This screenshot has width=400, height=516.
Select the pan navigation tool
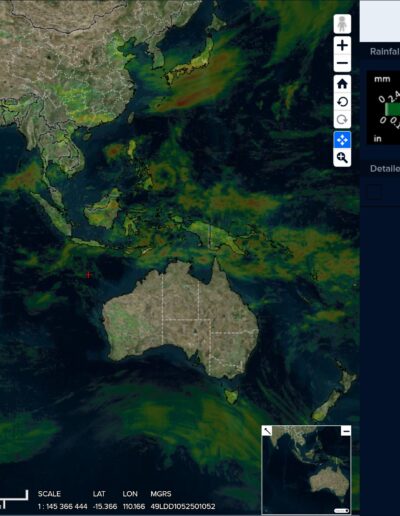342,140
